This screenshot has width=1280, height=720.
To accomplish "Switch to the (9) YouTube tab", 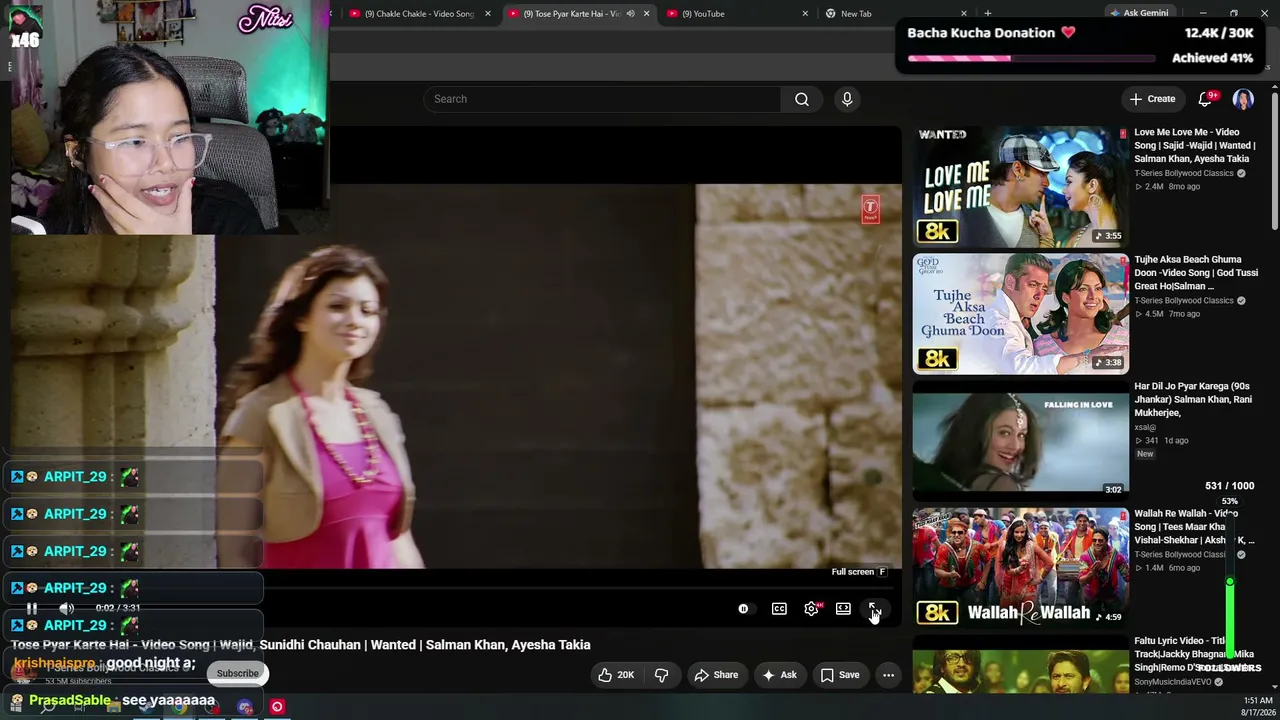I will point(733,14).
